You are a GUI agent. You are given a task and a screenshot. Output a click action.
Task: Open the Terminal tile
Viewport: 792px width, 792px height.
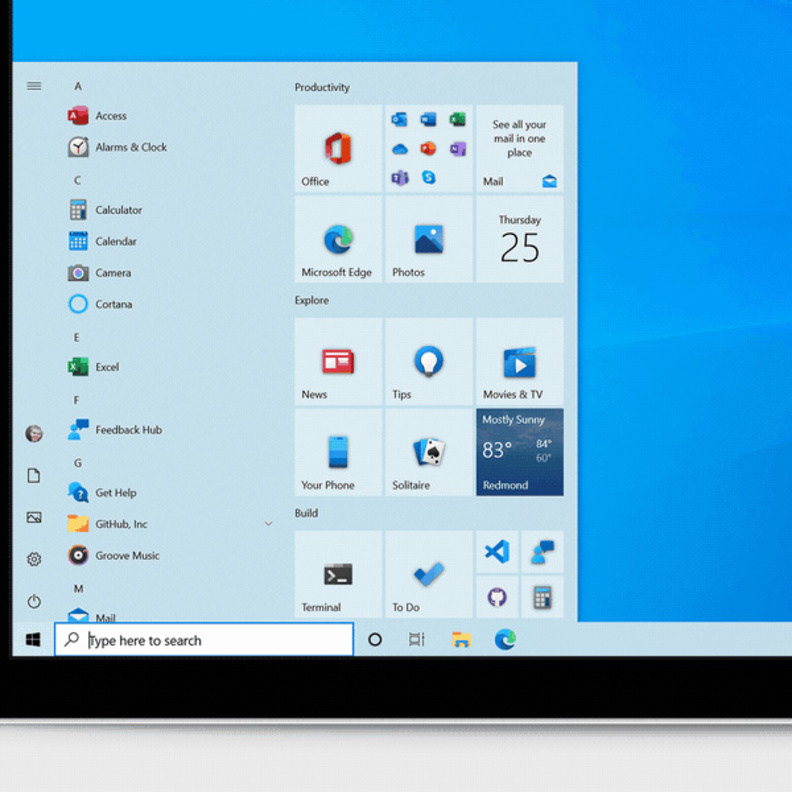[x=338, y=574]
